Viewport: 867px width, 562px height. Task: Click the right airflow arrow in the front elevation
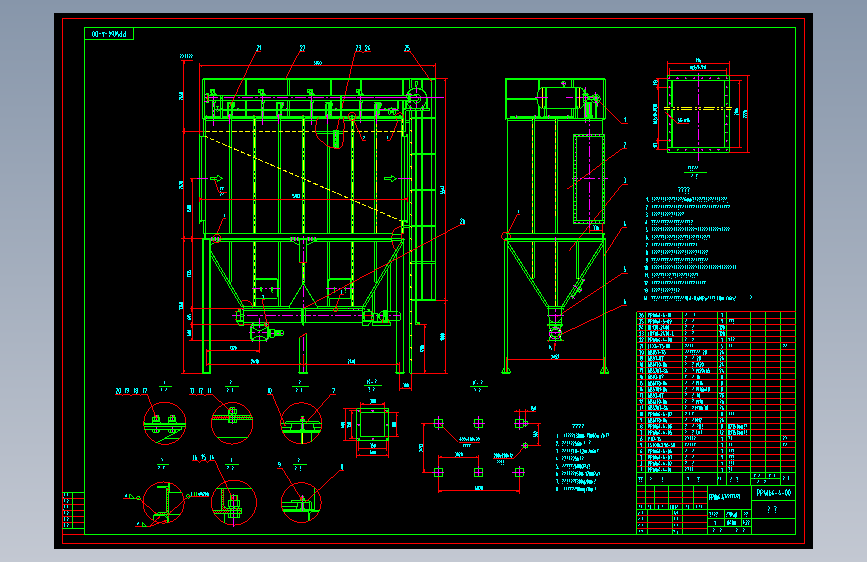coord(390,178)
